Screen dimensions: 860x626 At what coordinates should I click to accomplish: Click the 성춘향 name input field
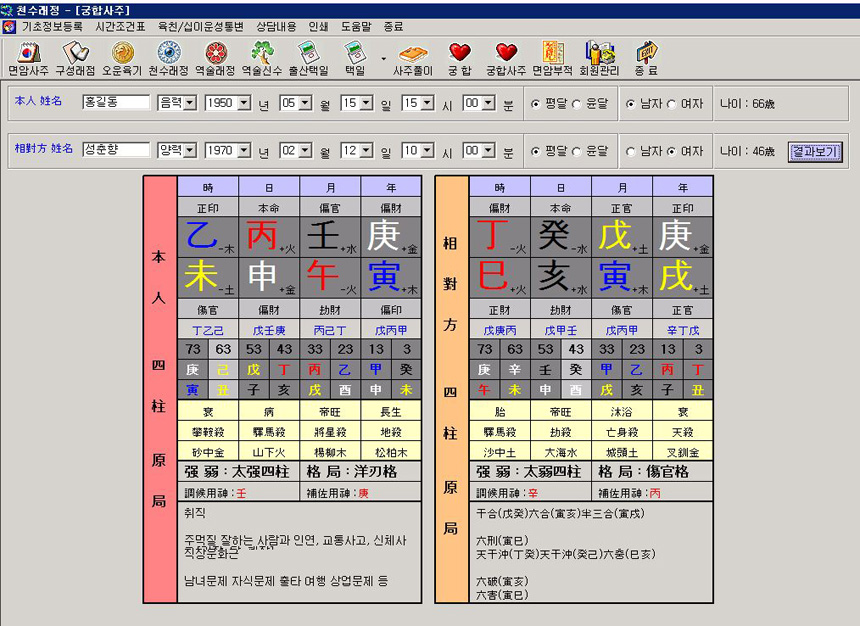[116, 150]
